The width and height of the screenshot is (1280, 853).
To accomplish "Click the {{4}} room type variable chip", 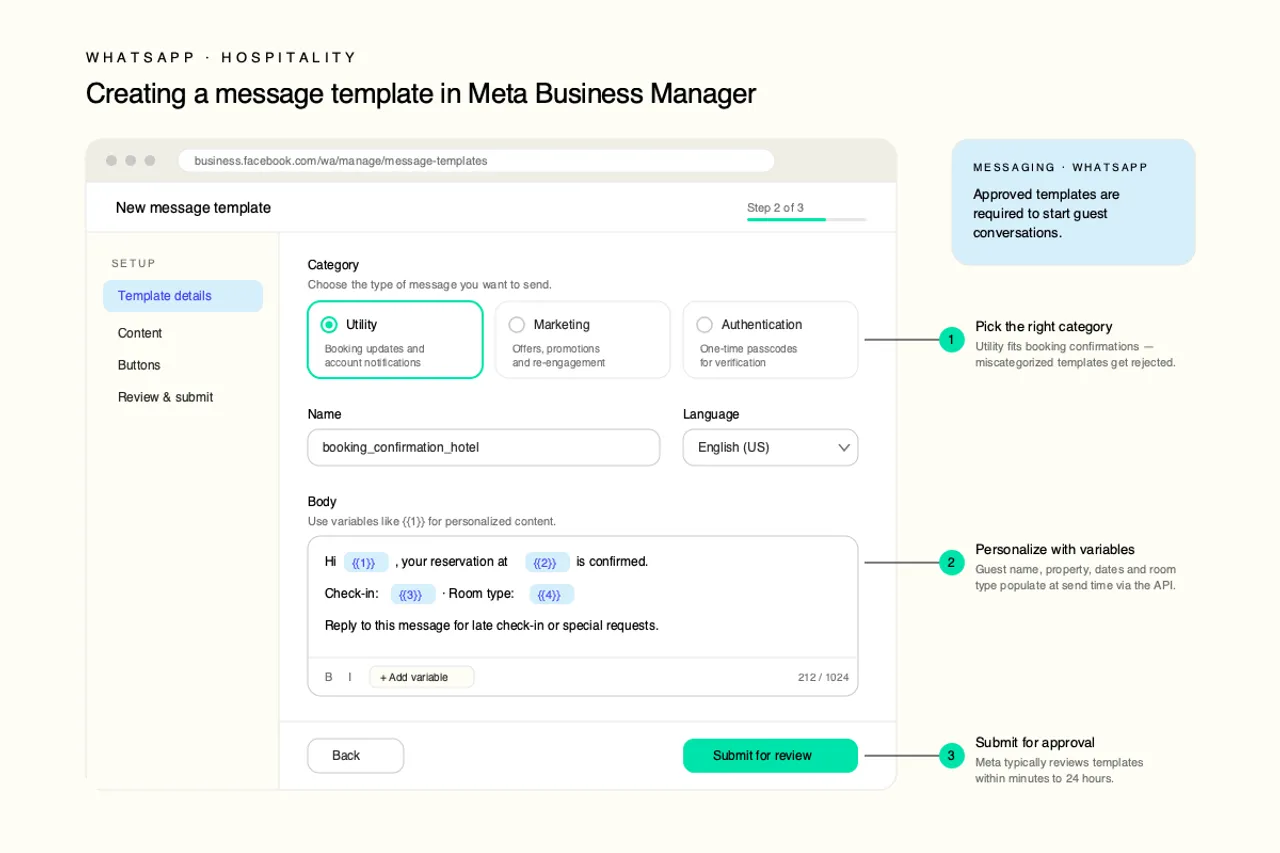I will [x=551, y=594].
